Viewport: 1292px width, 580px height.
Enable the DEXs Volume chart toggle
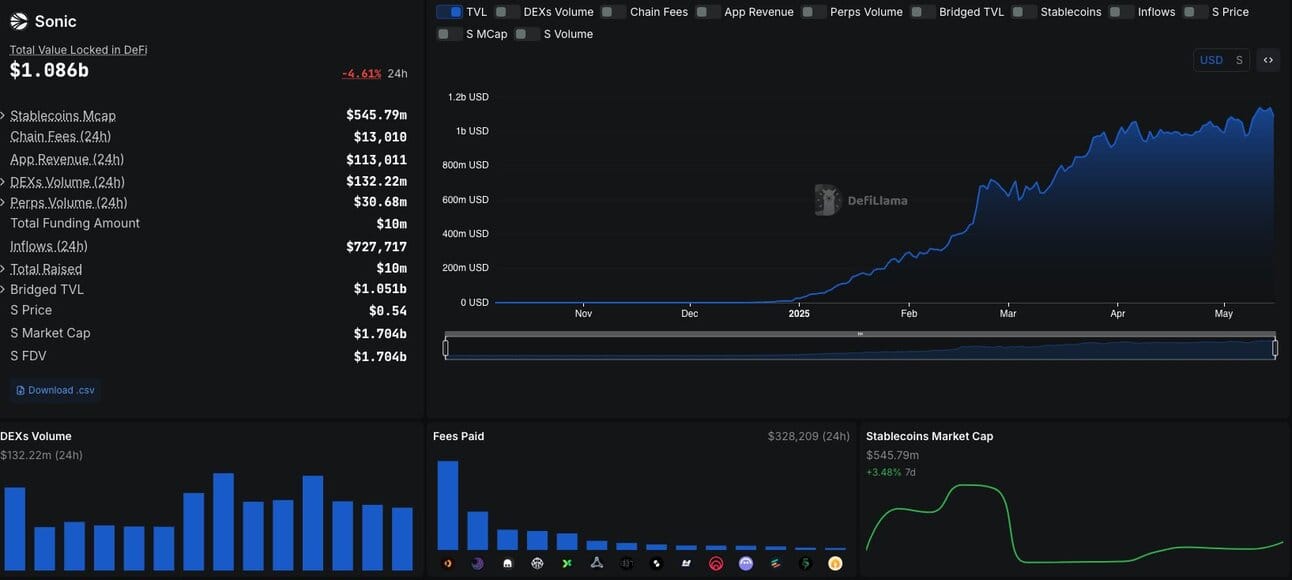click(x=507, y=12)
